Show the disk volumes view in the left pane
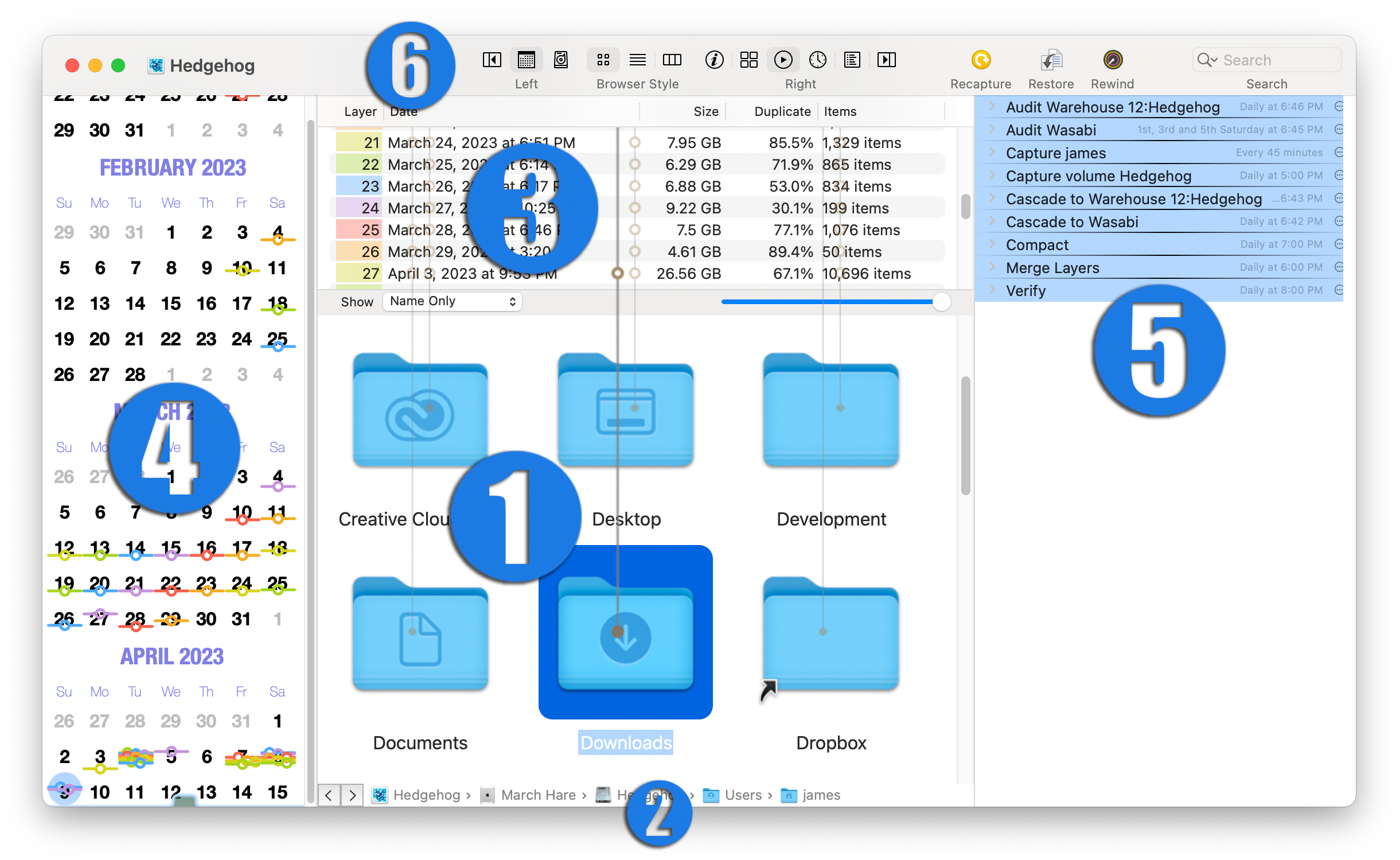 pyautogui.click(x=561, y=60)
